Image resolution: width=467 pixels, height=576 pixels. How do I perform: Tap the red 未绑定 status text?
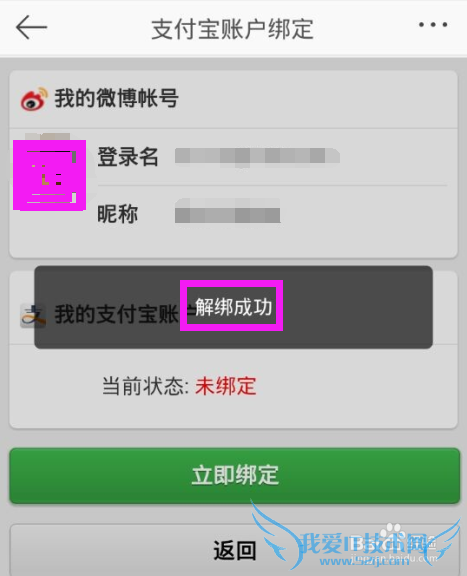point(226,386)
